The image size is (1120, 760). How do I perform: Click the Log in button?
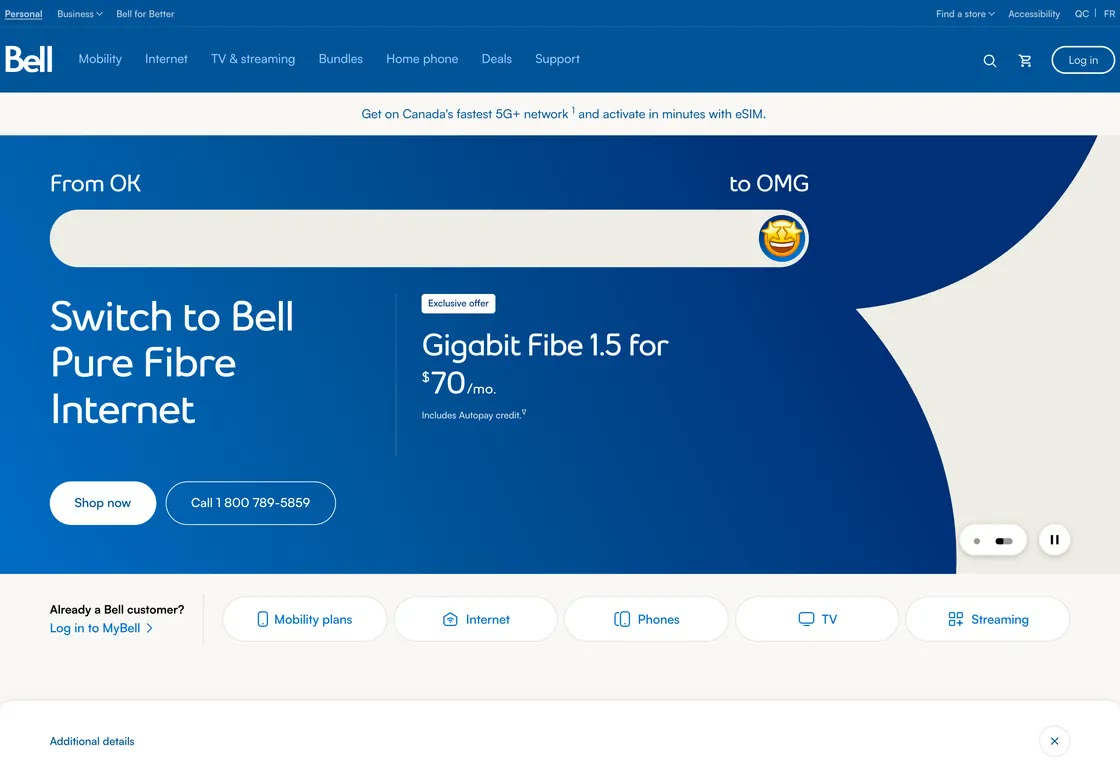(1083, 60)
